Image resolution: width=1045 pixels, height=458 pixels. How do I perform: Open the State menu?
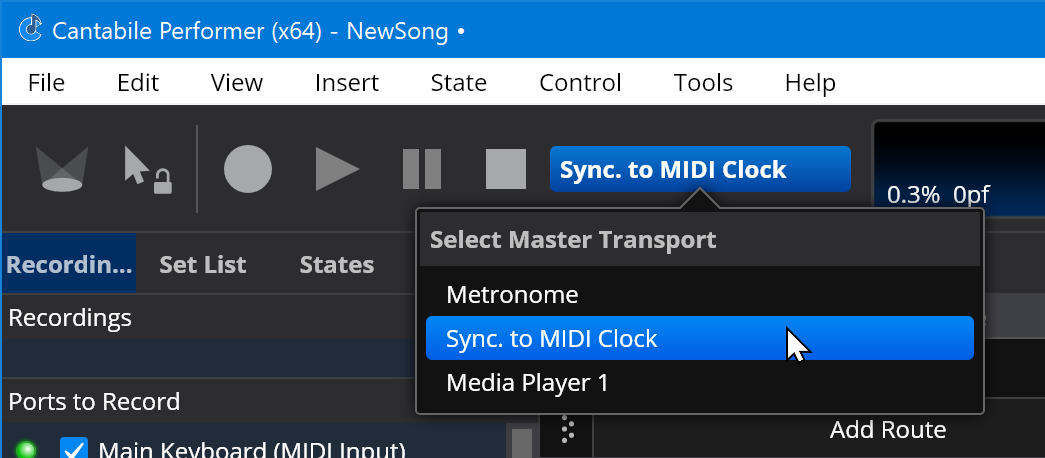(459, 83)
